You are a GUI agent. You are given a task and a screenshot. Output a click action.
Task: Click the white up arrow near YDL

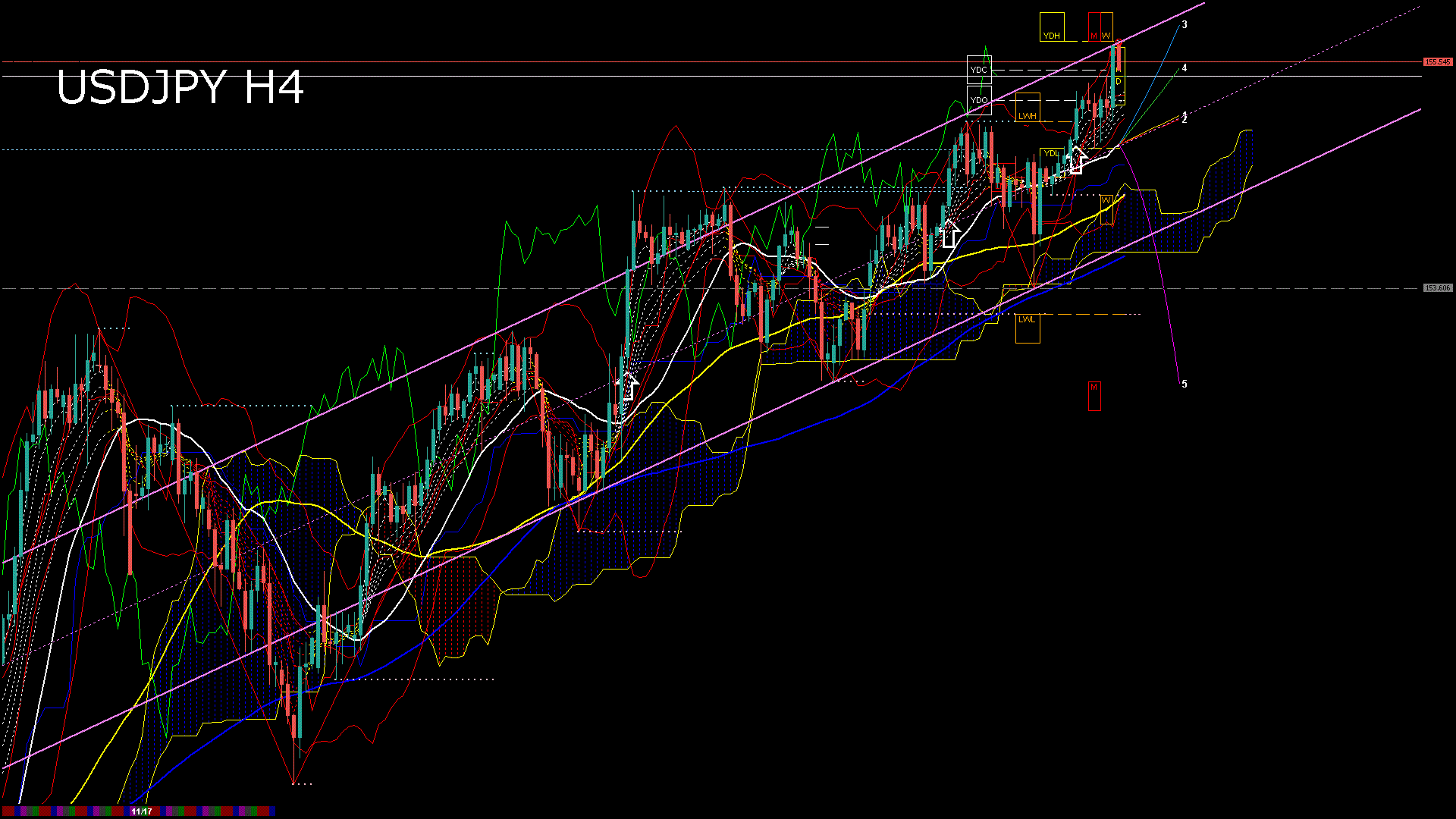pyautogui.click(x=1076, y=159)
